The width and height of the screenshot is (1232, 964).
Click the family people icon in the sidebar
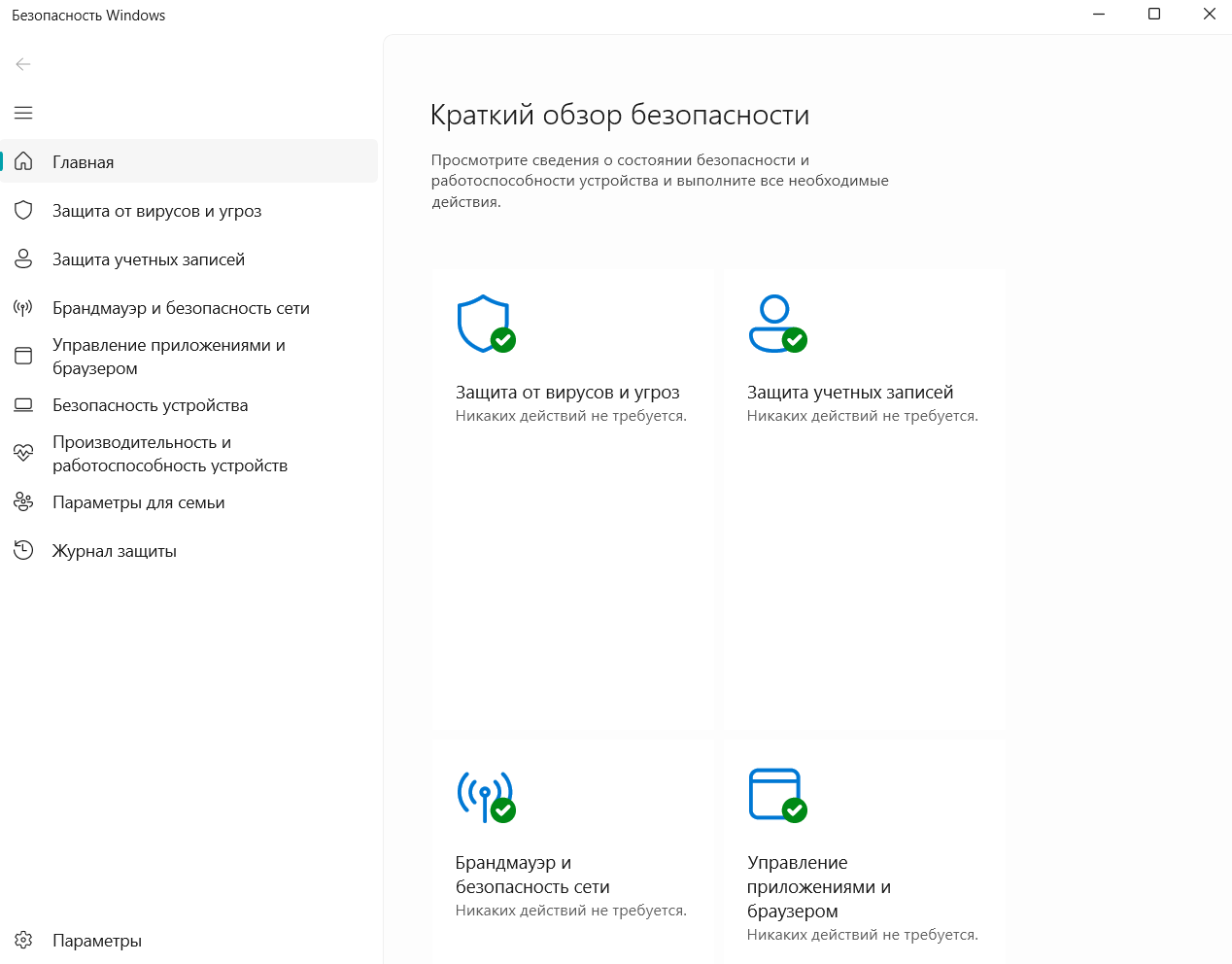click(x=23, y=501)
